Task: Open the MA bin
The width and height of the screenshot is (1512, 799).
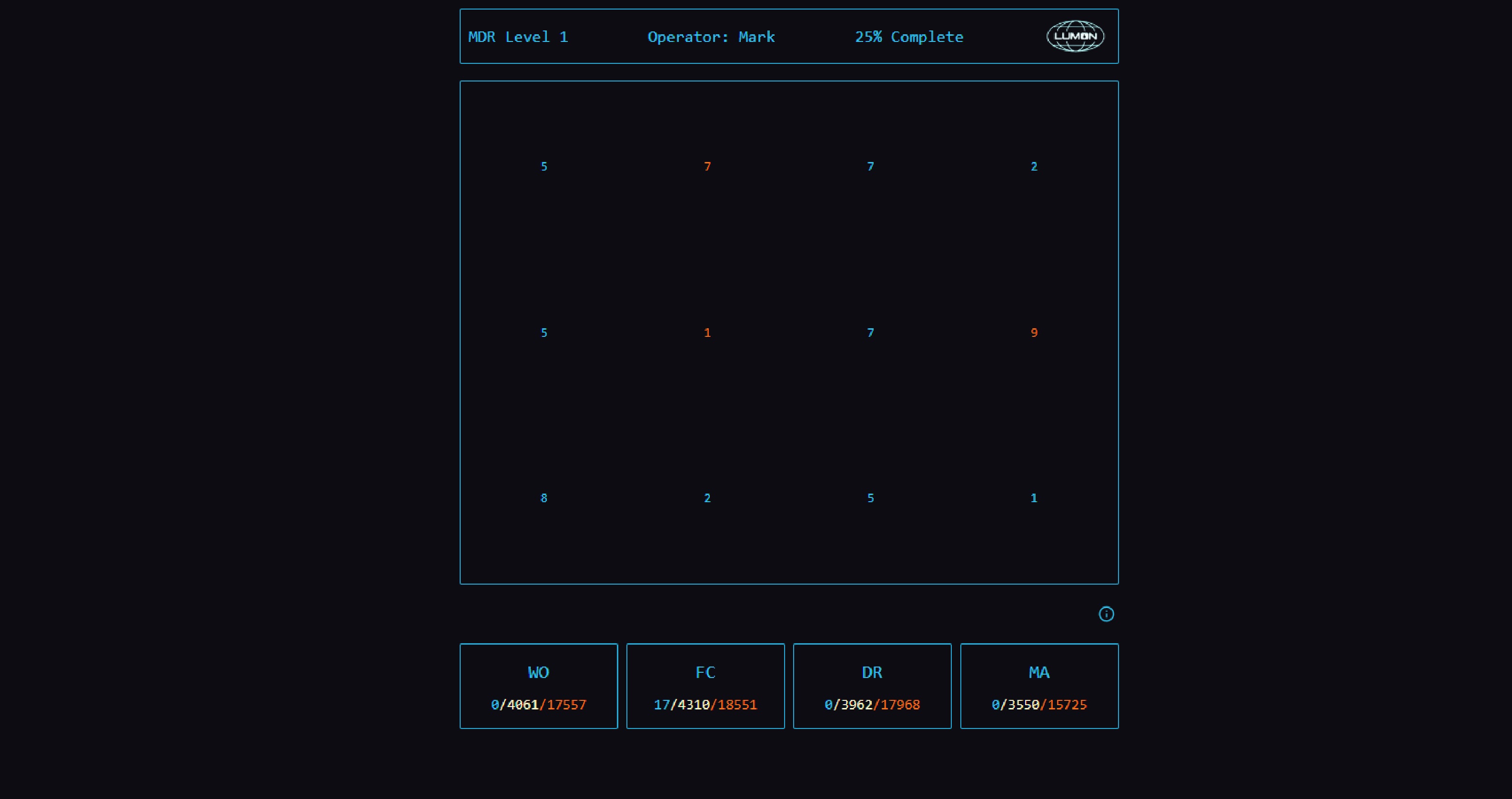Action: click(1039, 686)
